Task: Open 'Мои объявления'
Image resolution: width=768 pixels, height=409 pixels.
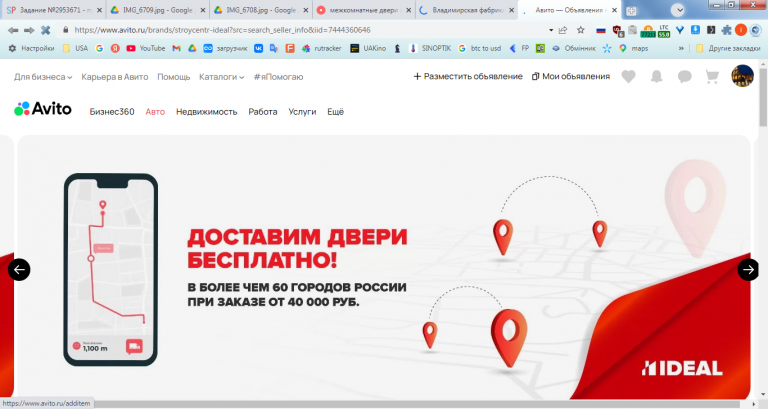Action: pyautogui.click(x=571, y=76)
